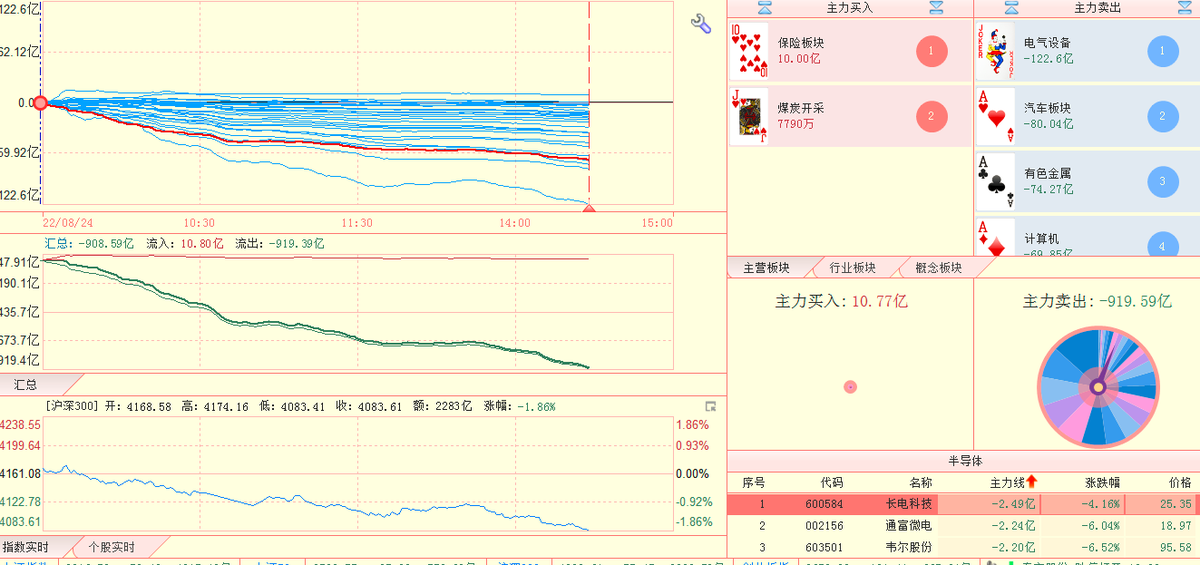Click the 流入: 10.80亿 inflow value

click(186, 243)
